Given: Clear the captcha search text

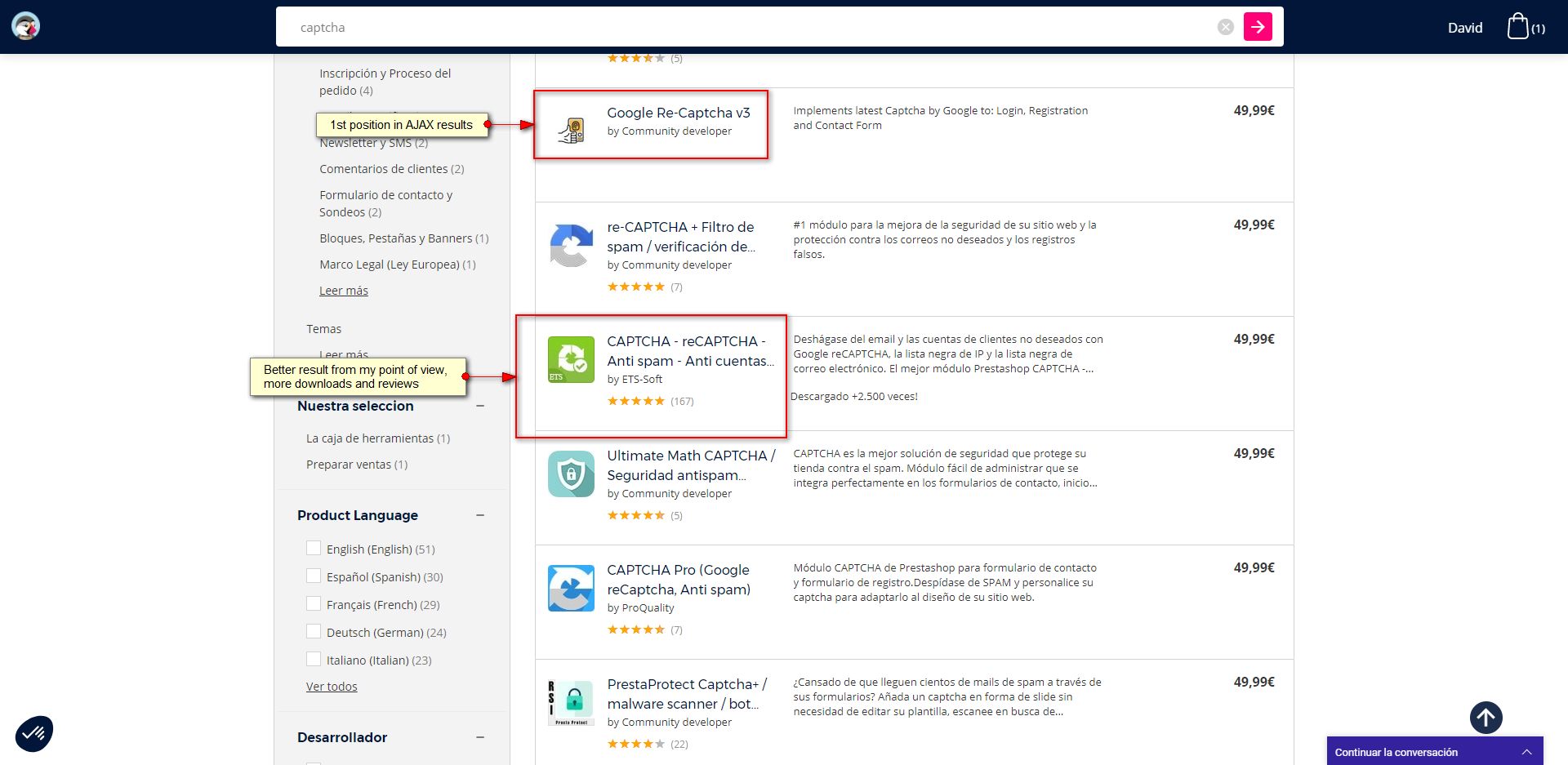Looking at the screenshot, I should [1225, 27].
